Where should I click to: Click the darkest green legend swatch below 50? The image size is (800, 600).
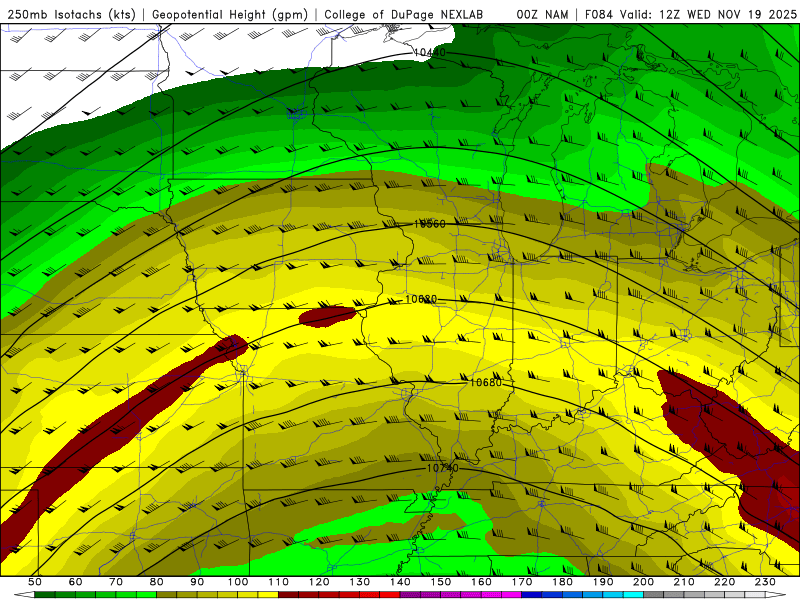click(x=45, y=595)
